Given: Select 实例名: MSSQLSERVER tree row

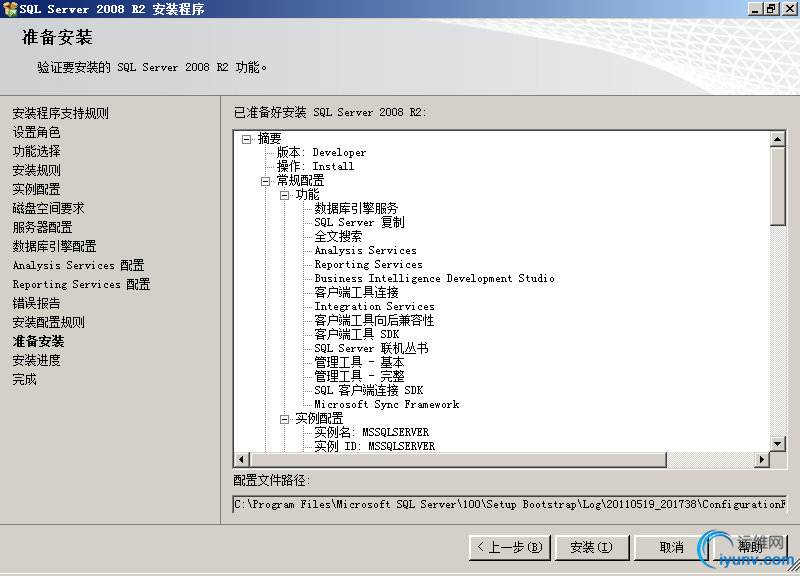Looking at the screenshot, I should pyautogui.click(x=372, y=433).
